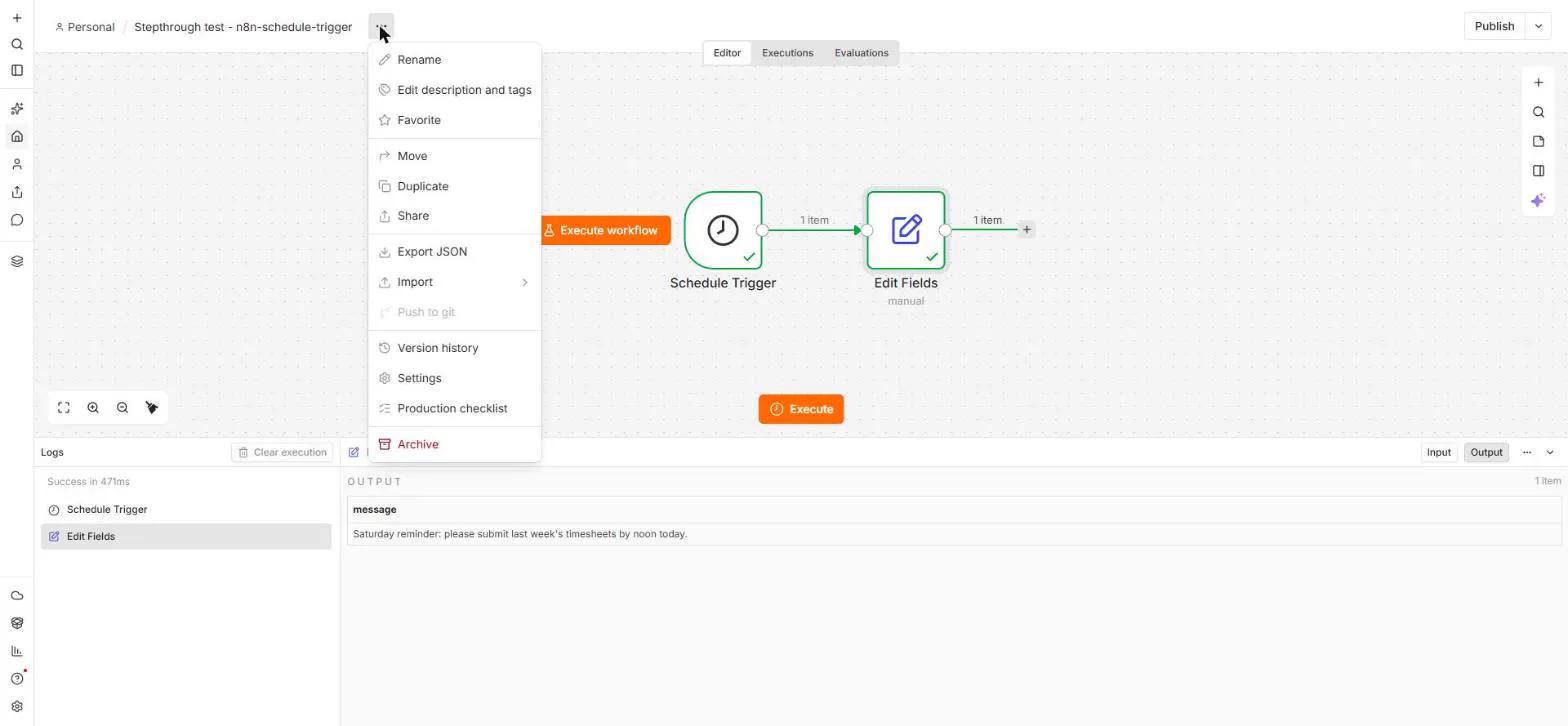Select the Edit Fields row in Logs
1568x726 pixels.
point(186,537)
